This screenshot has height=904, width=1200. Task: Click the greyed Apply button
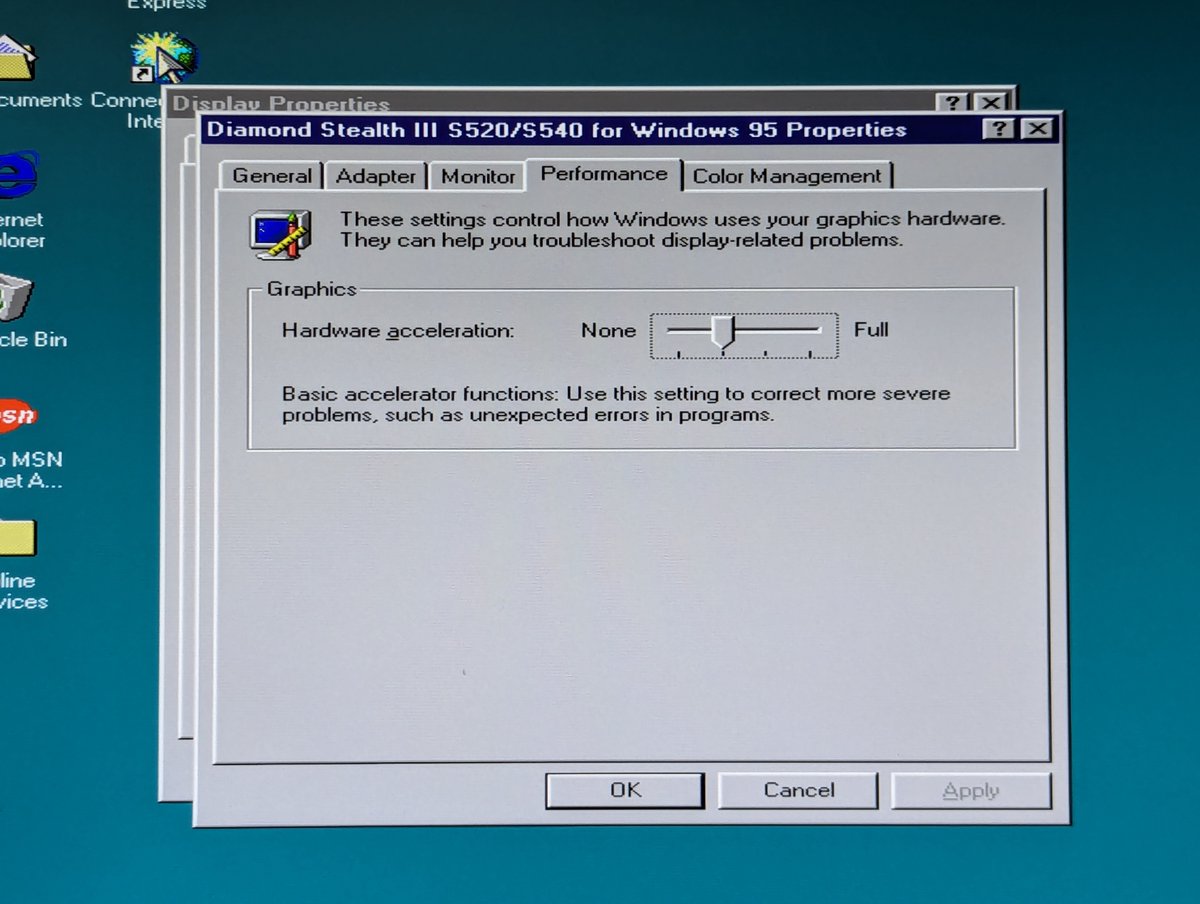tap(971, 791)
